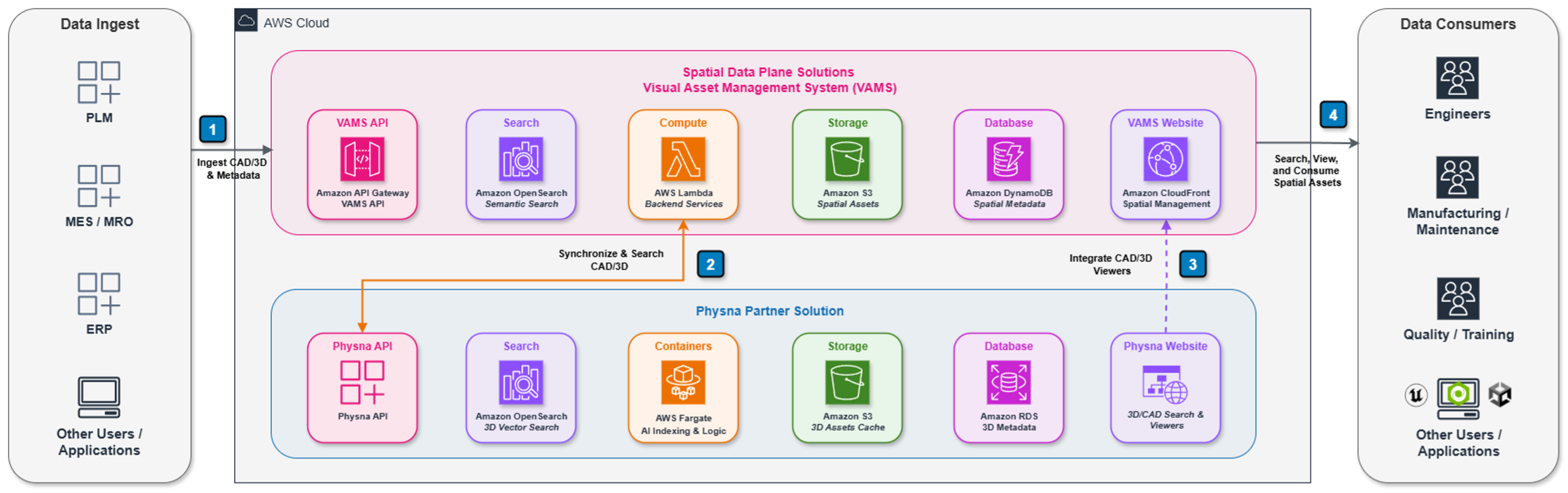Click the '3D Vector Search' caption
This screenshot has height=493, width=1568.
coord(521,427)
